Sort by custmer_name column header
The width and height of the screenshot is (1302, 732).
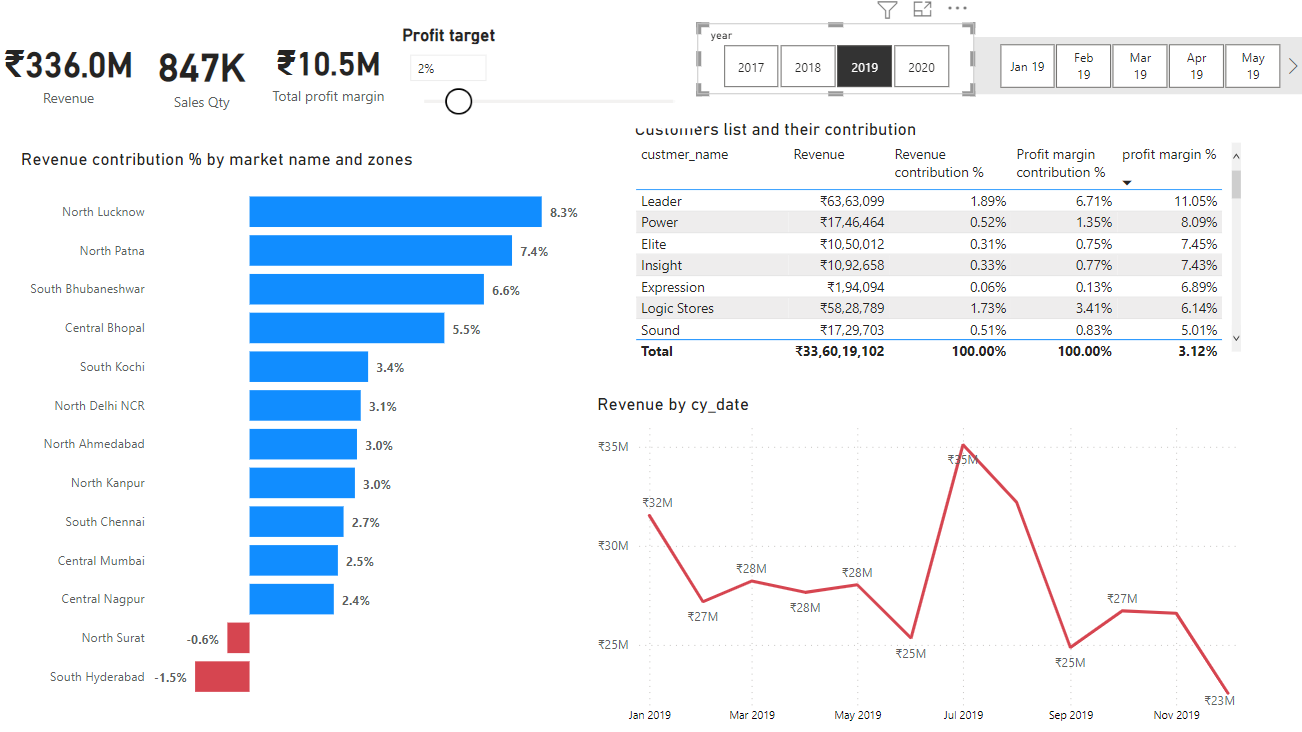[x=684, y=155]
